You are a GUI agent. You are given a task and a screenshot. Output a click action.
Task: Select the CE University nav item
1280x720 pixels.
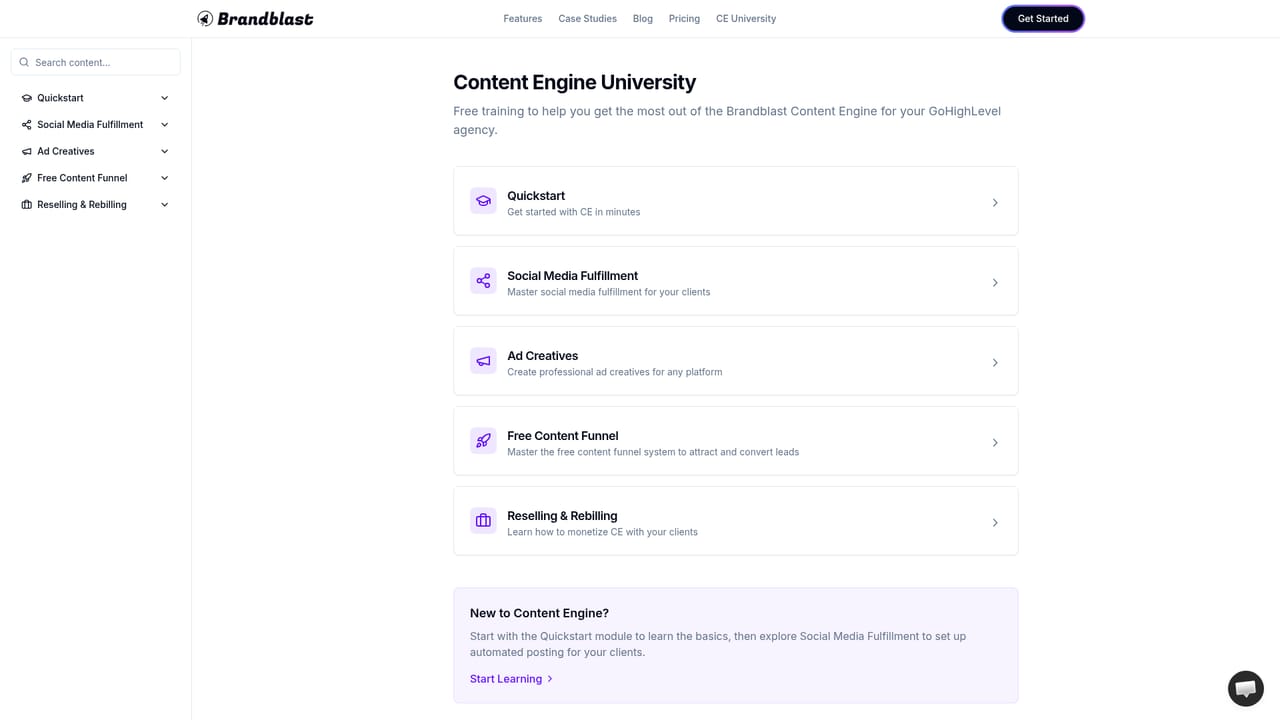coord(746,19)
